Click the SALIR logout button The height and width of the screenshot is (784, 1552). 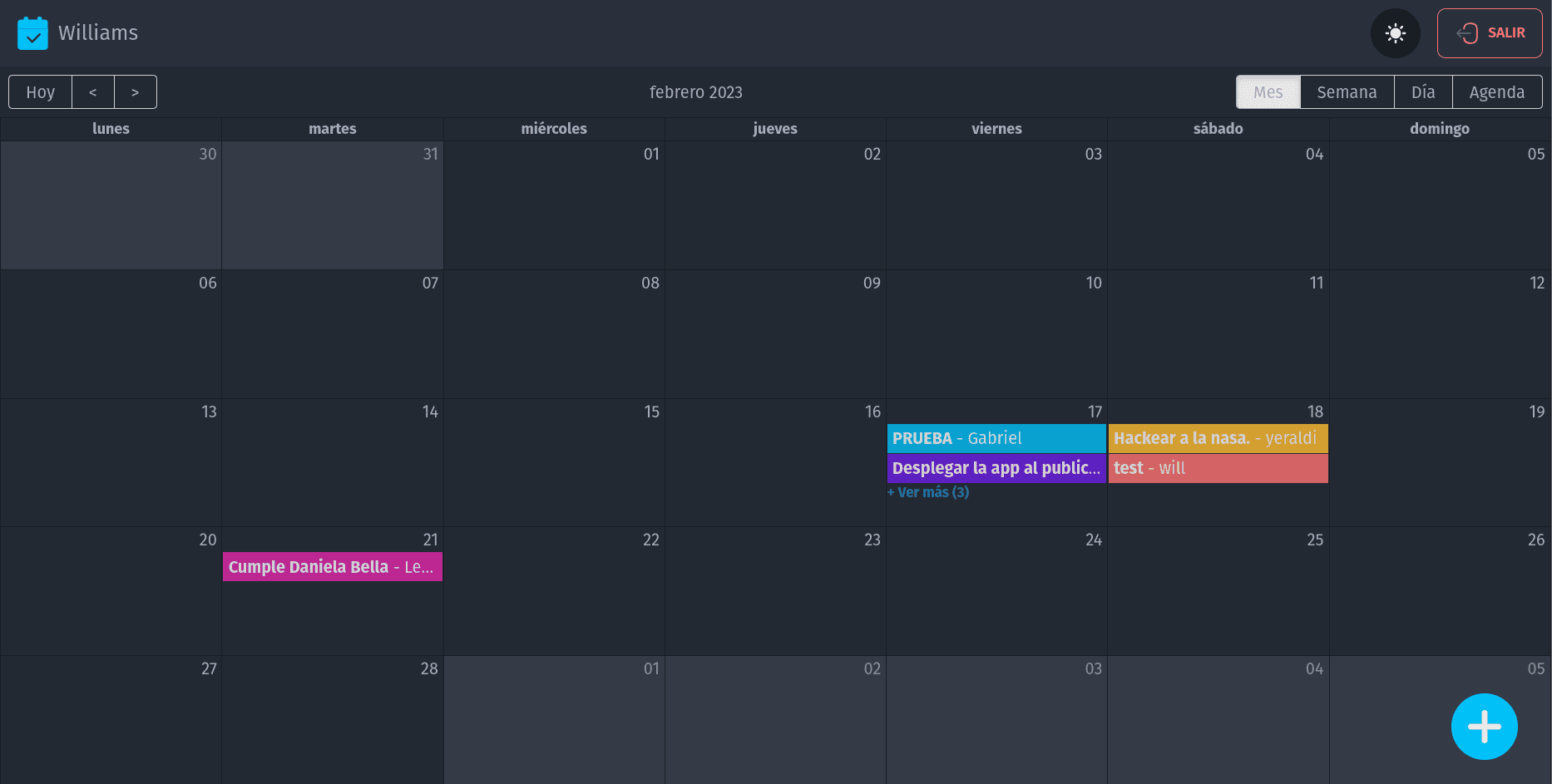coord(1490,33)
